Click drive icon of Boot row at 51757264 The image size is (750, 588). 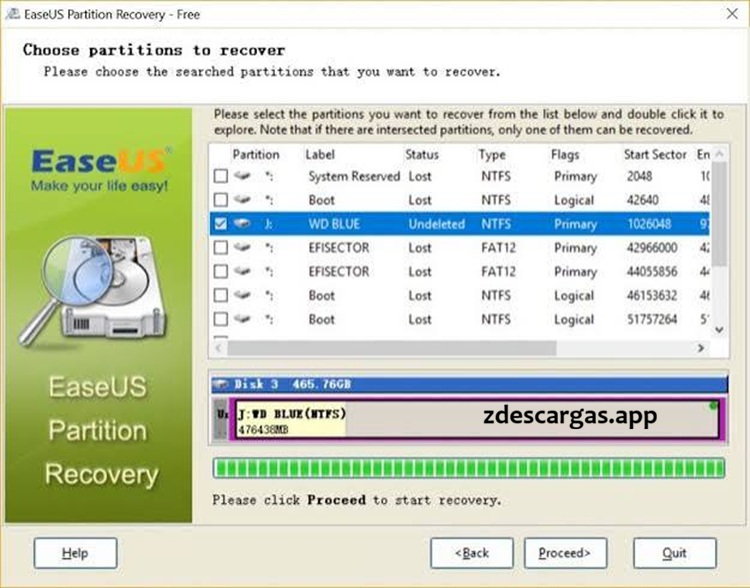pyautogui.click(x=243, y=318)
